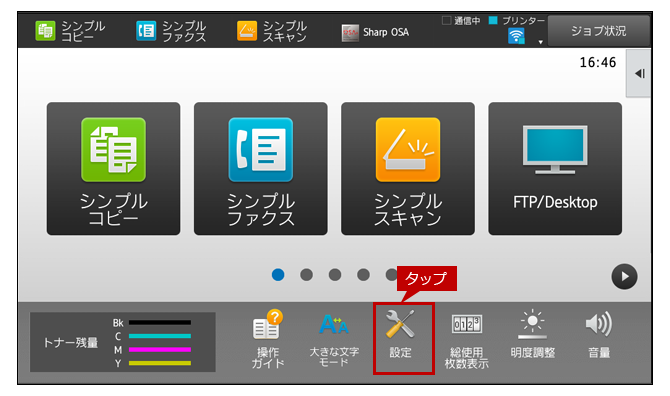
Task: Tap the プリンター status indicator
Action: pos(517,21)
